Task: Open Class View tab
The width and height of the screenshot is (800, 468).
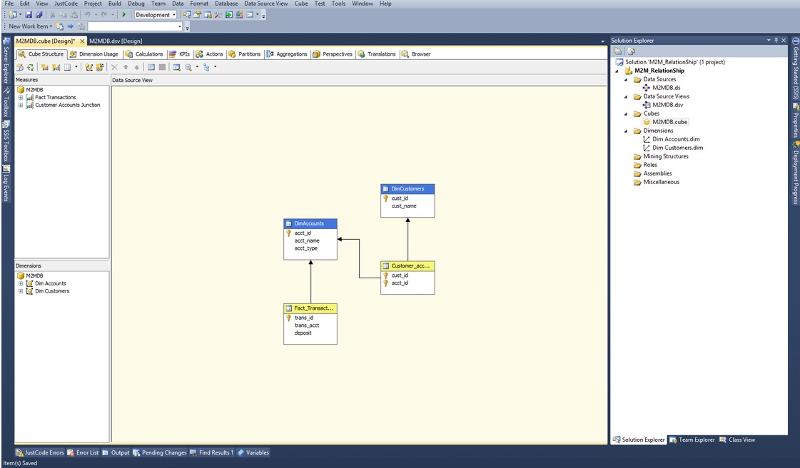Action: tap(737, 440)
